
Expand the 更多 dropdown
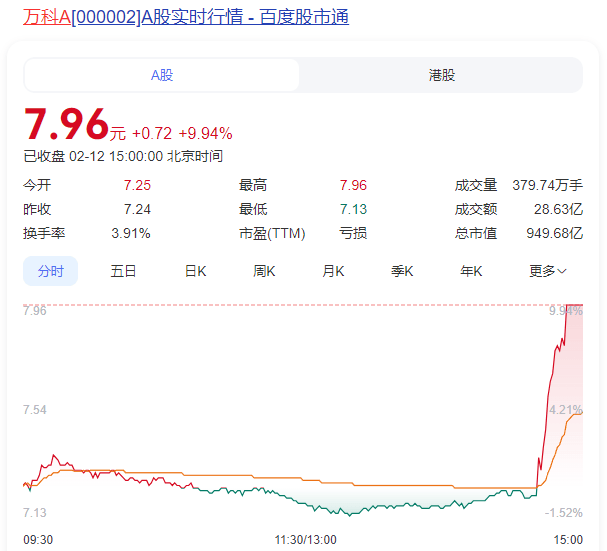pos(547,271)
